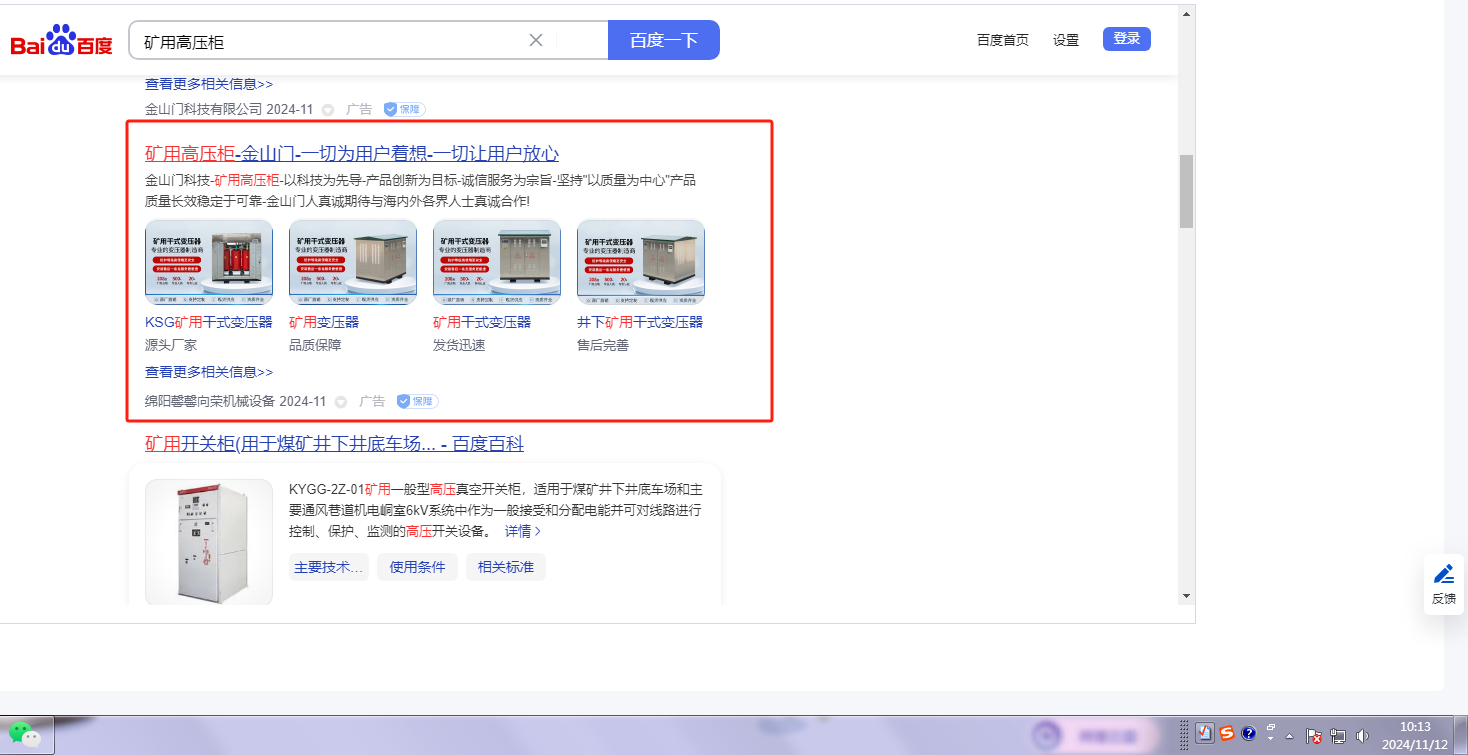Open 查看更多相关信息 above 绵阳馨馨向荣机械设备
The height and width of the screenshot is (755, 1468).
pyautogui.click(x=209, y=372)
